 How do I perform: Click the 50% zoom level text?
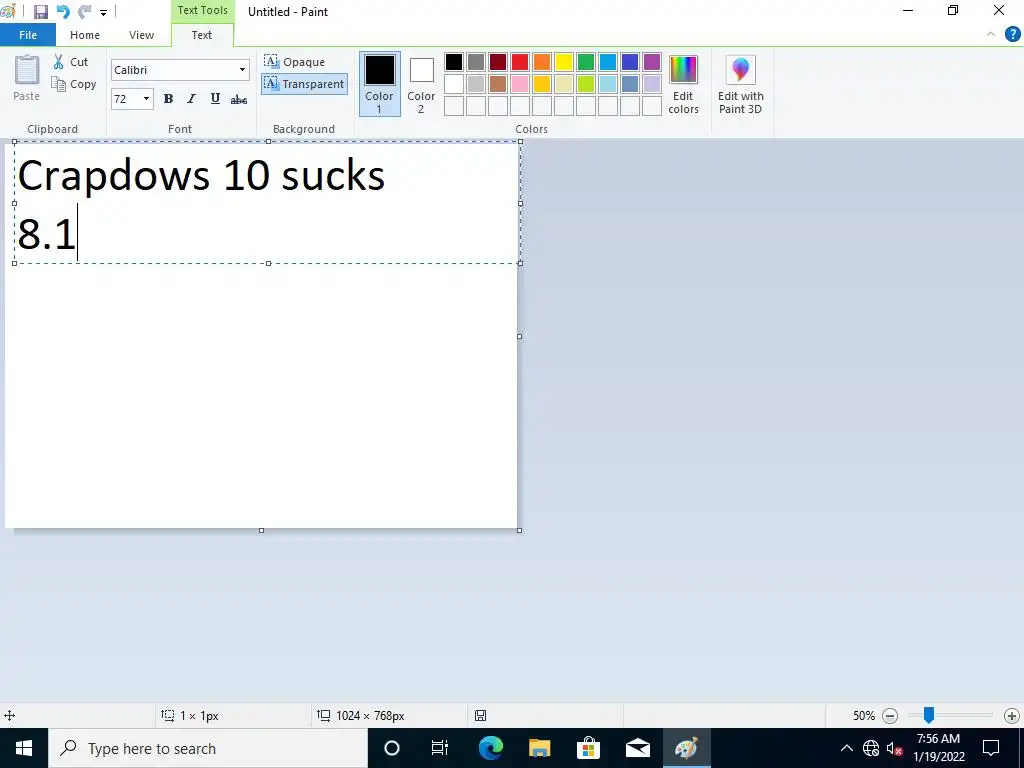pos(863,716)
